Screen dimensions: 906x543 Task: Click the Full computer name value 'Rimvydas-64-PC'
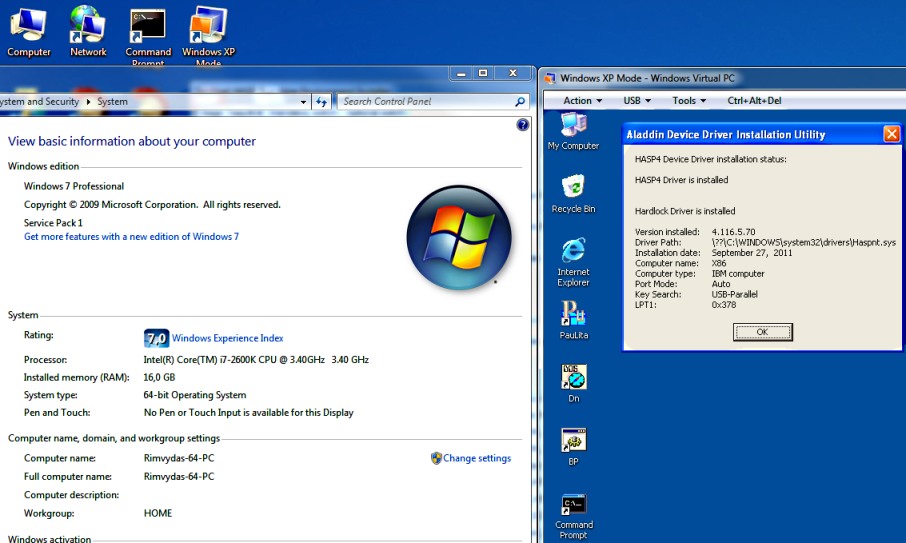click(x=179, y=477)
